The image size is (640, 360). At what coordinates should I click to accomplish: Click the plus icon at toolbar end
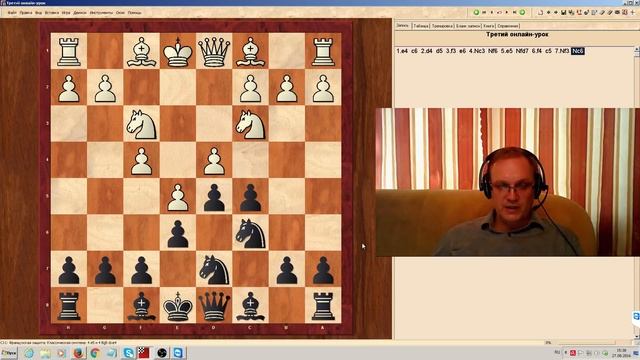(x=633, y=13)
